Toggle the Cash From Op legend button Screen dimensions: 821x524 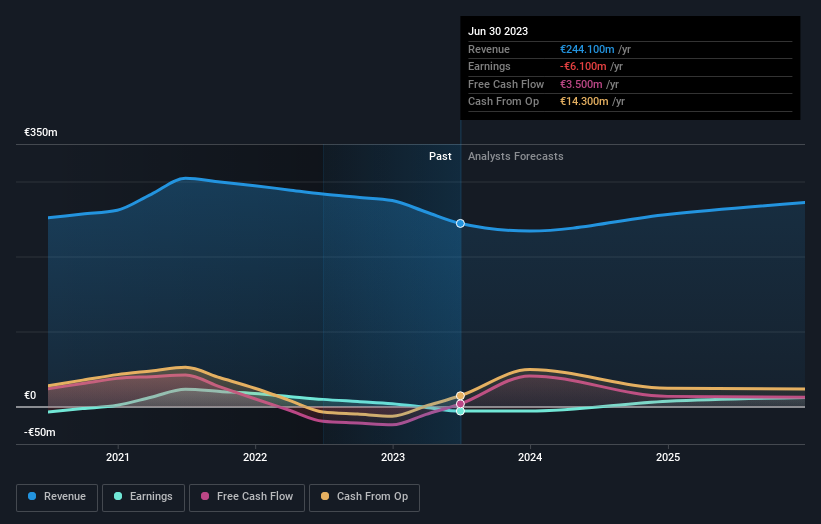(364, 497)
